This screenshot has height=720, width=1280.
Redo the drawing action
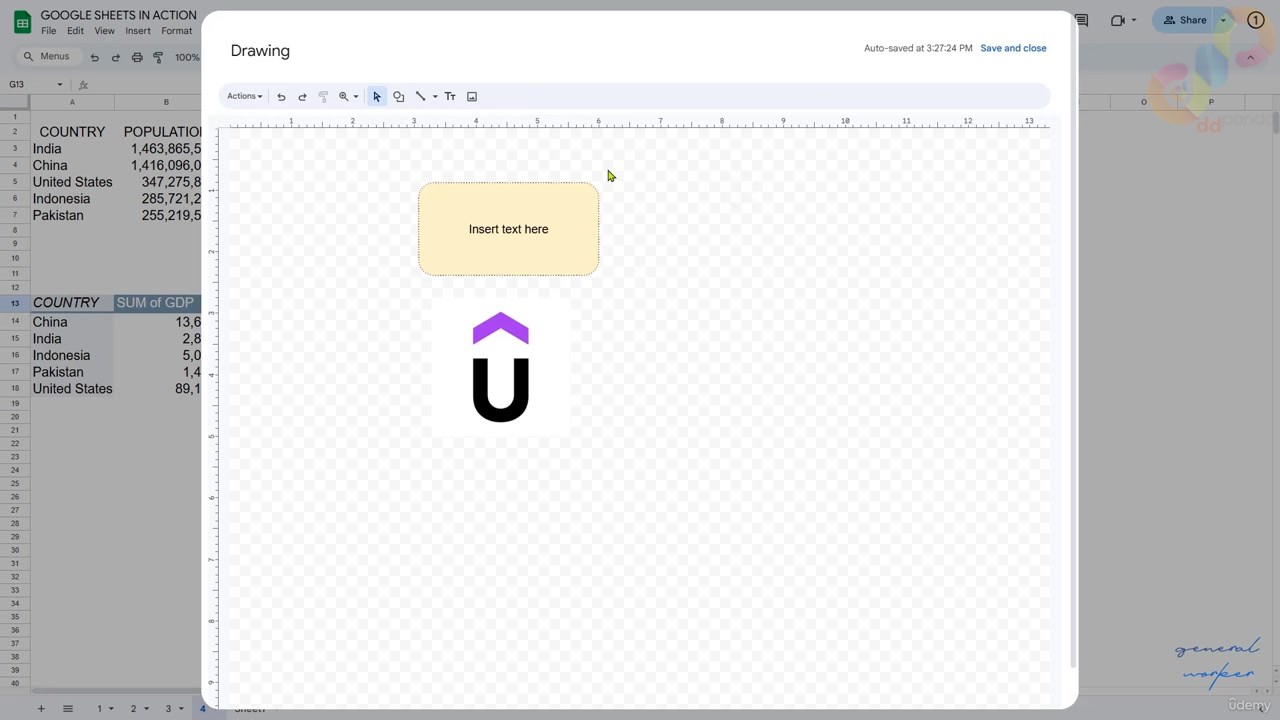[x=302, y=97]
